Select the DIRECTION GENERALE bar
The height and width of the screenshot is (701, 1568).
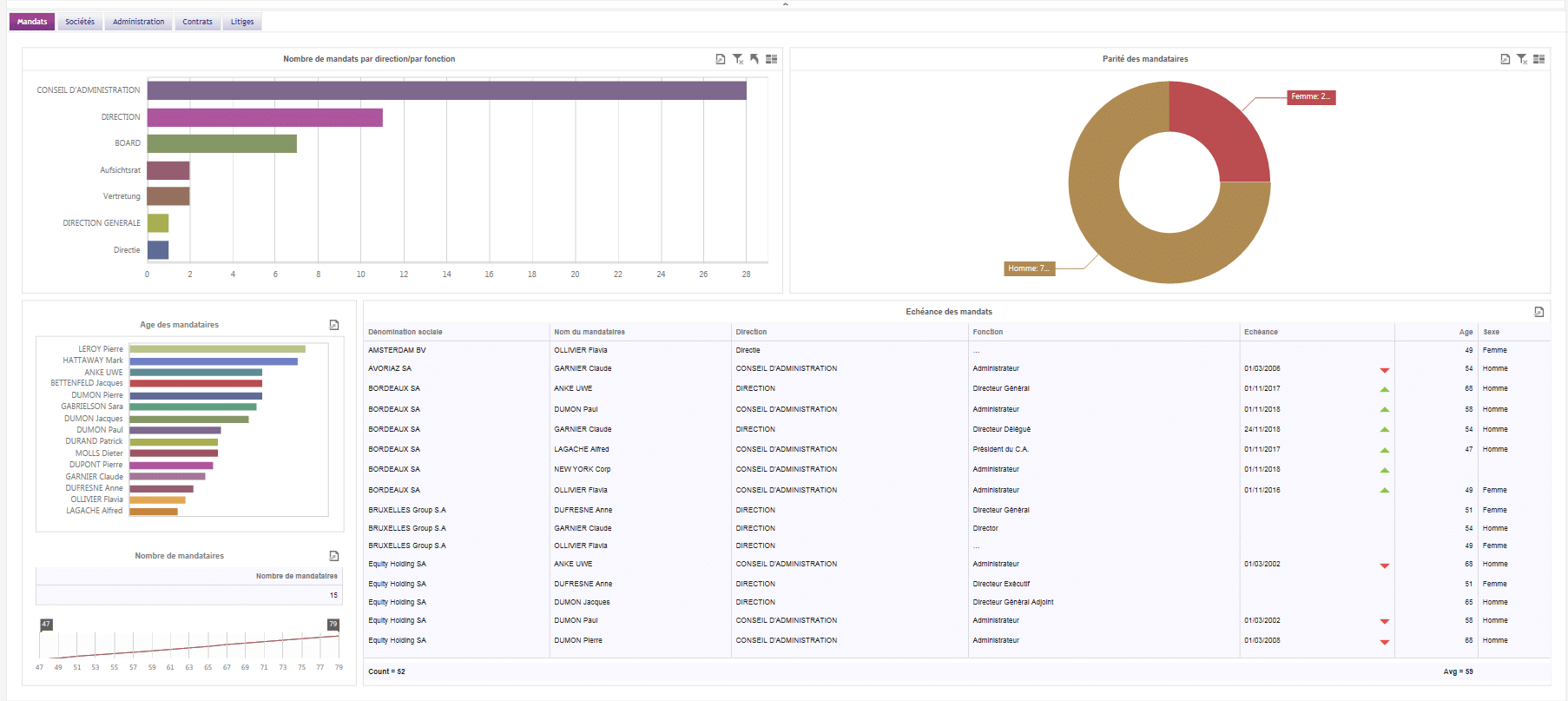tap(158, 223)
